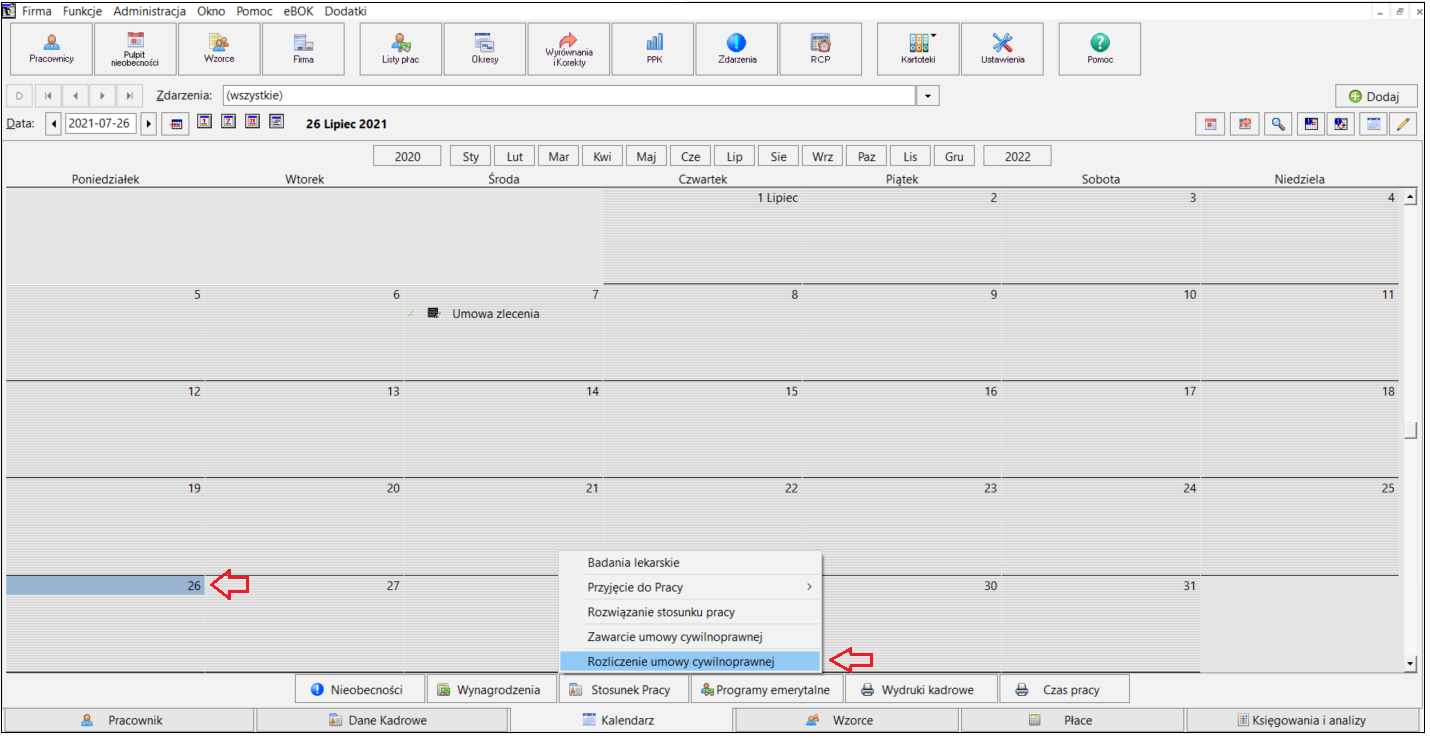Image resolution: width=1430 pixels, height=742 pixels.
Task: Open the Pracownicy toolbar button
Action: coord(51,49)
